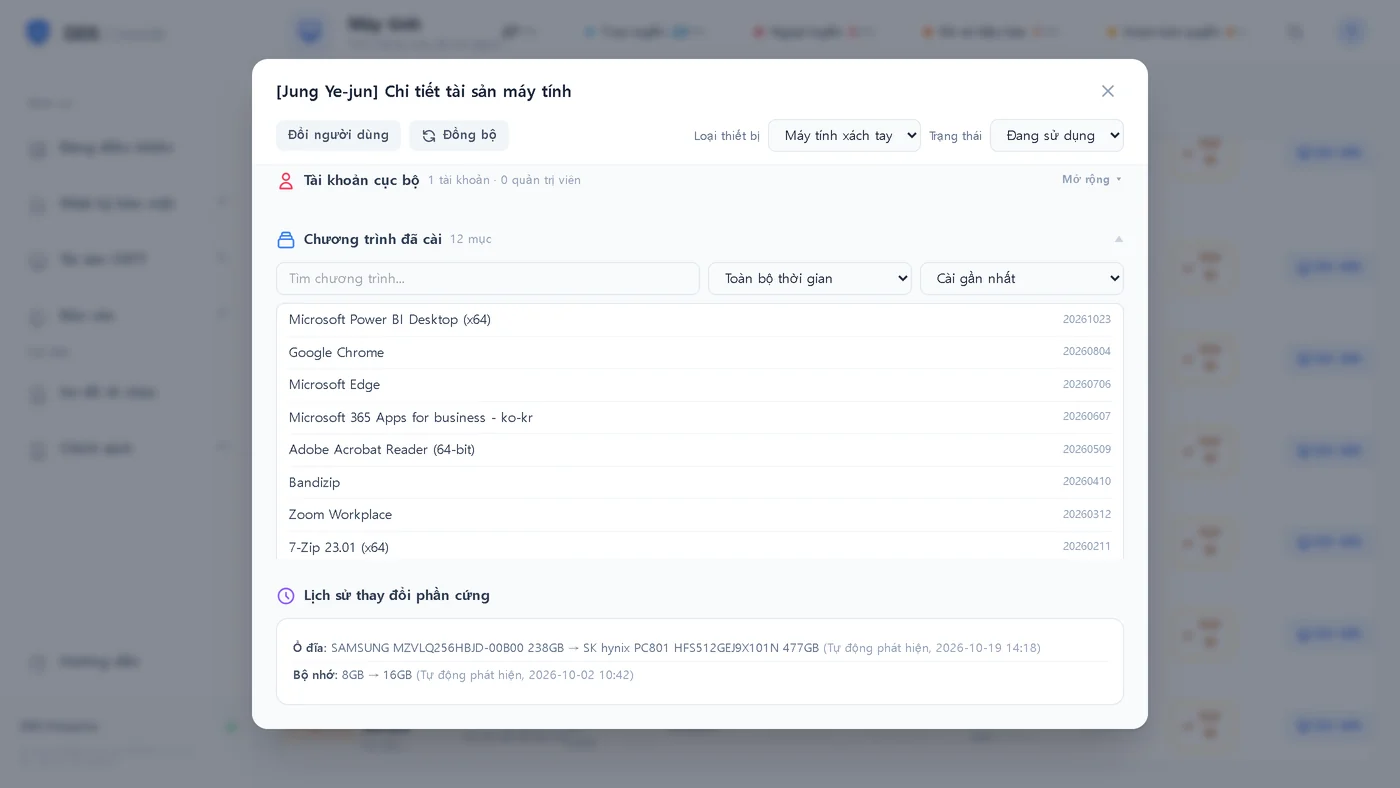Expand the Tài khoản cục bộ section via Mở rộng
The width and height of the screenshot is (1400, 788).
[1091, 180]
